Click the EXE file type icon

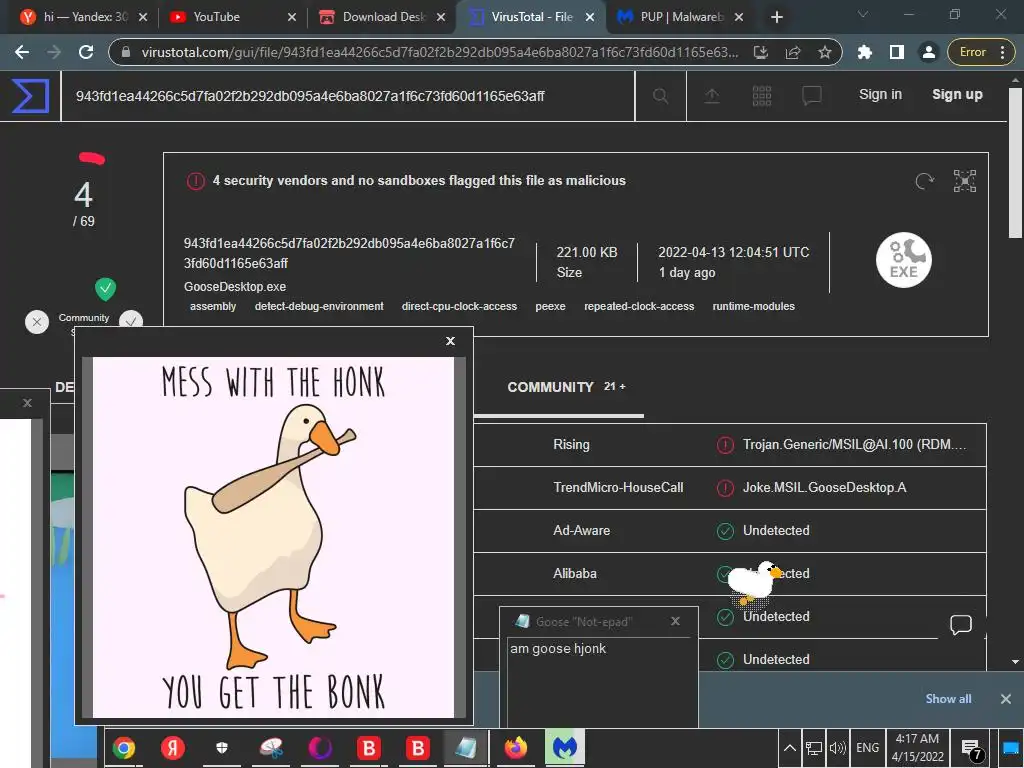tap(903, 260)
